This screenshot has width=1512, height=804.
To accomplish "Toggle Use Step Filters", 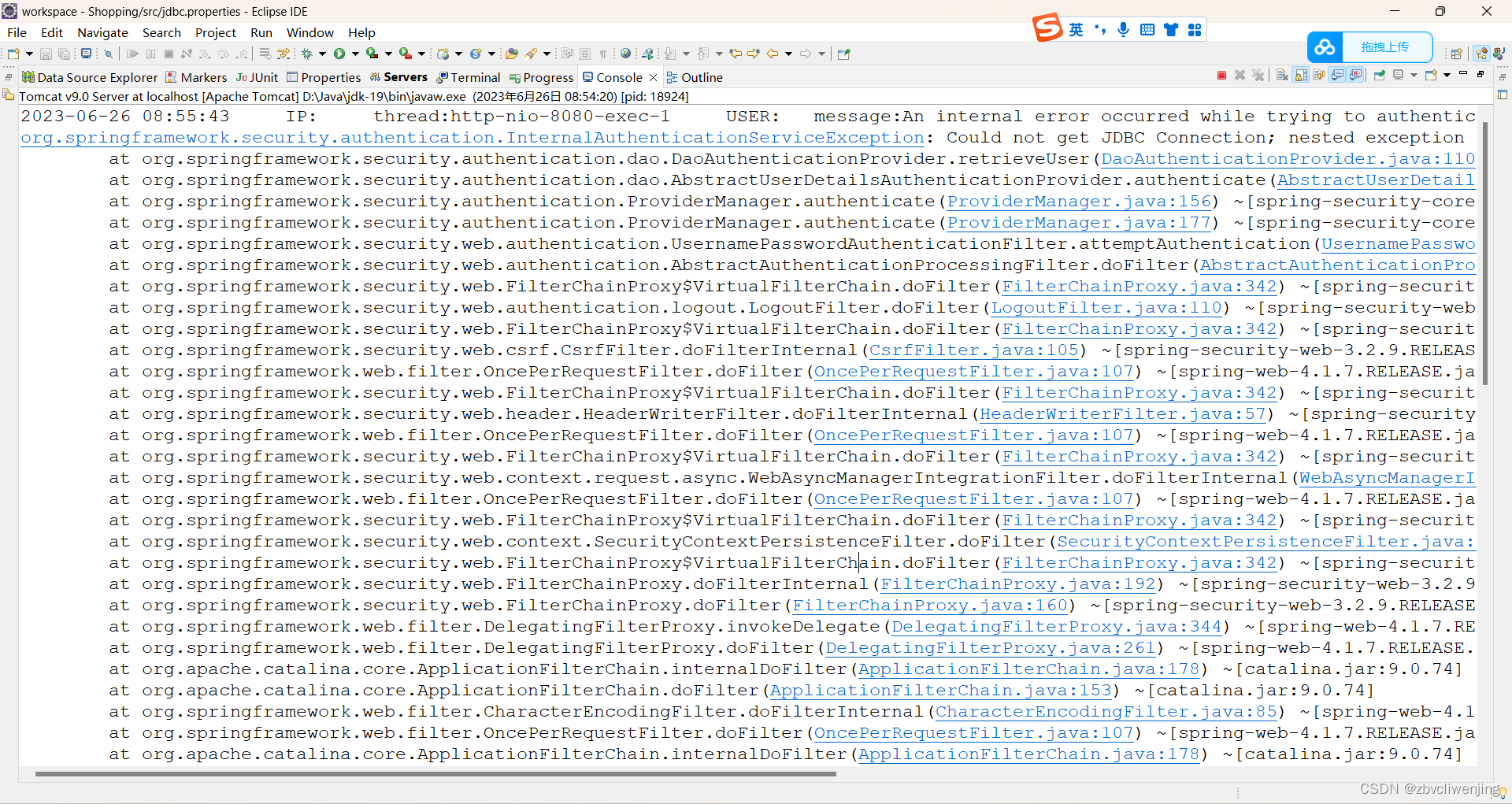I will [283, 54].
